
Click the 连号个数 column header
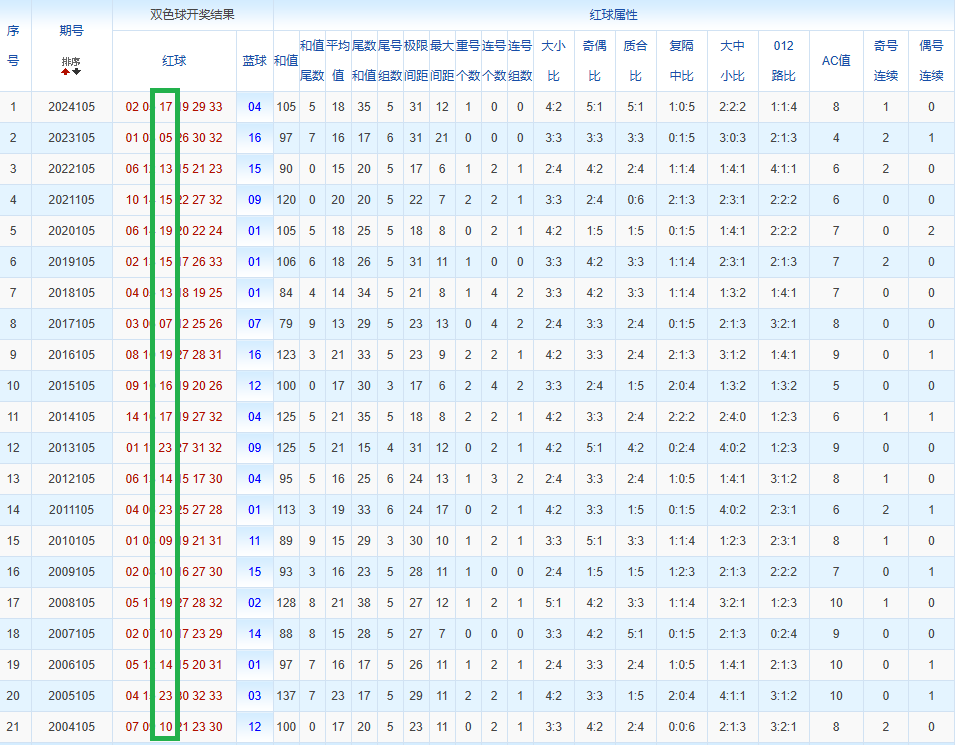click(x=494, y=60)
